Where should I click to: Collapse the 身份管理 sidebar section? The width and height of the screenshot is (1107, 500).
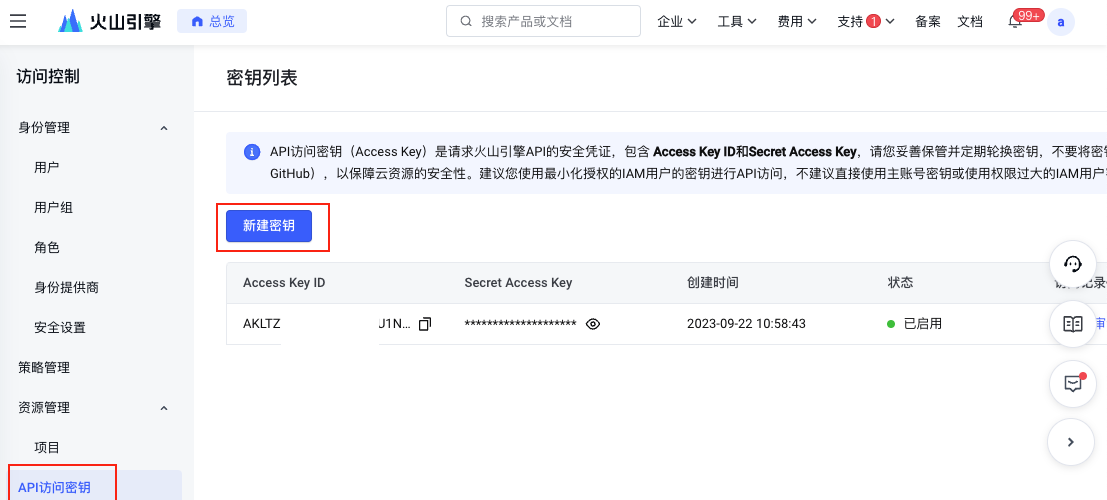(164, 128)
